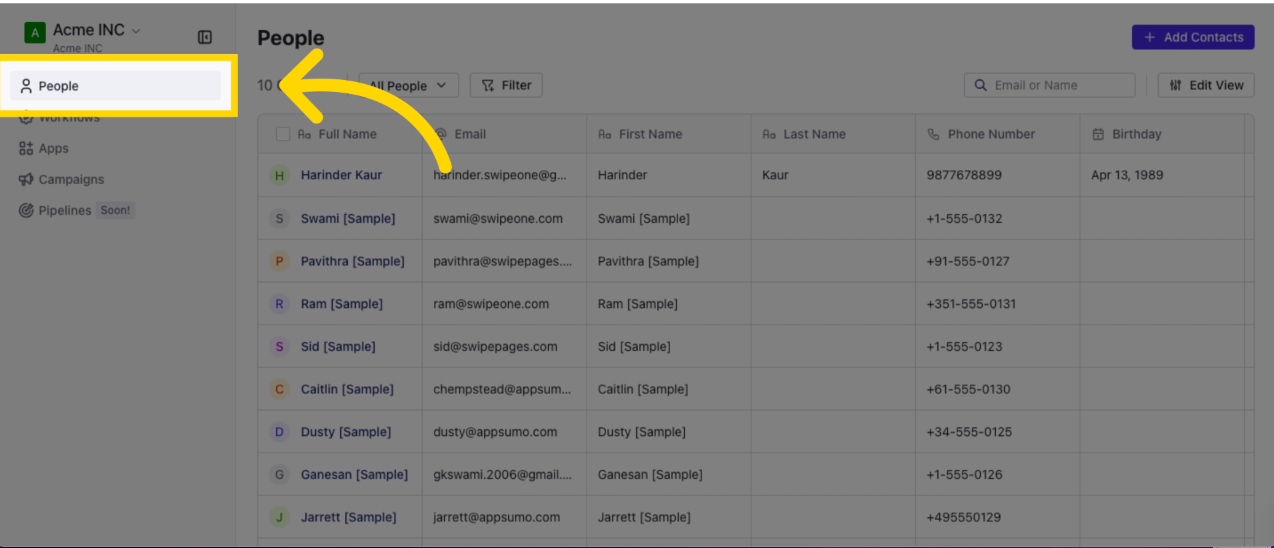Click the Acme INC workspace avatar
The image size is (1274, 548).
tap(35, 33)
